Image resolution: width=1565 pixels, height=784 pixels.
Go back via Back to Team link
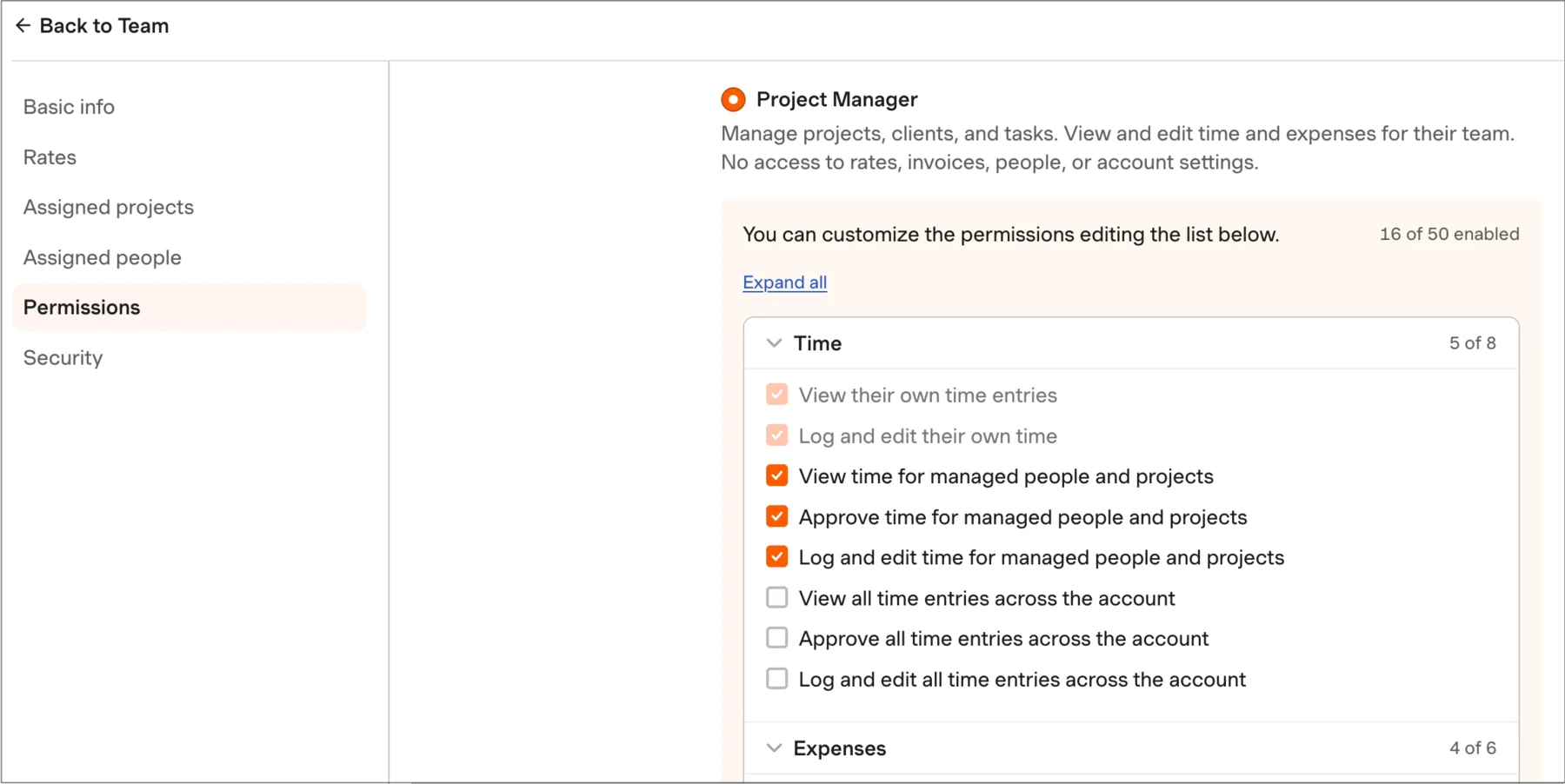click(x=103, y=26)
